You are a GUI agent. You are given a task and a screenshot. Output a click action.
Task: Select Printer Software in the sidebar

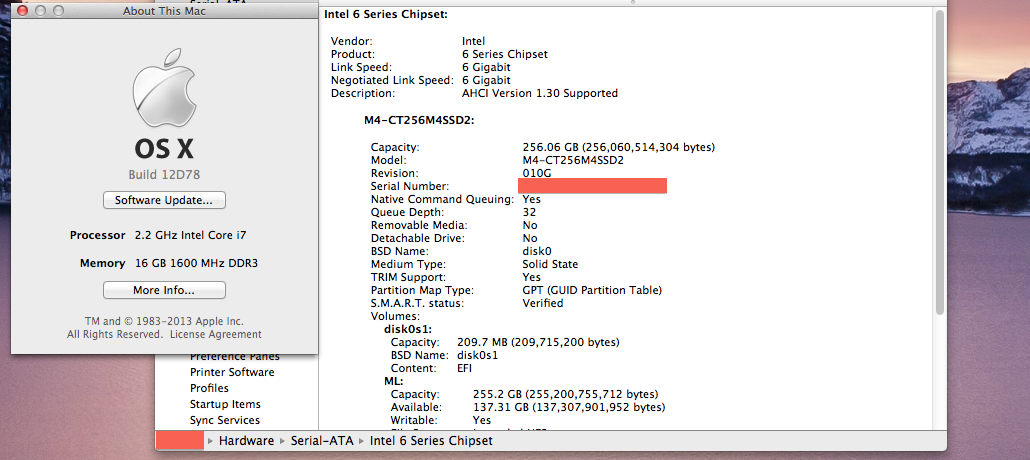click(x=232, y=372)
